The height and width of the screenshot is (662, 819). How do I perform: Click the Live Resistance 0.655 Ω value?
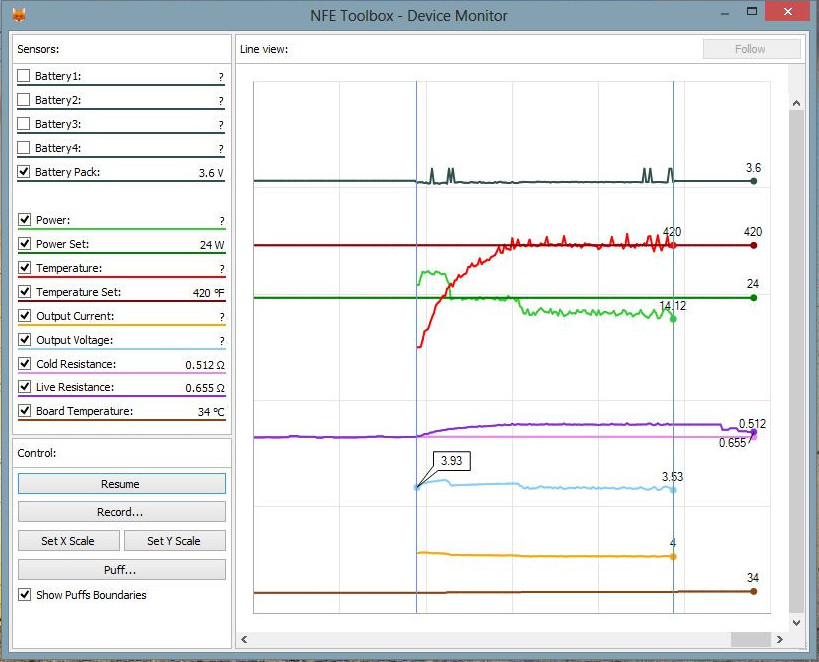click(x=205, y=388)
